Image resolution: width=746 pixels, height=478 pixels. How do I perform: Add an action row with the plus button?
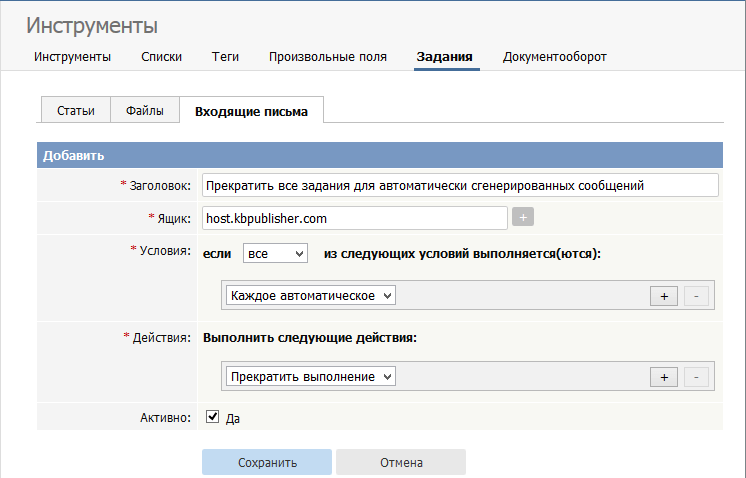tap(664, 377)
